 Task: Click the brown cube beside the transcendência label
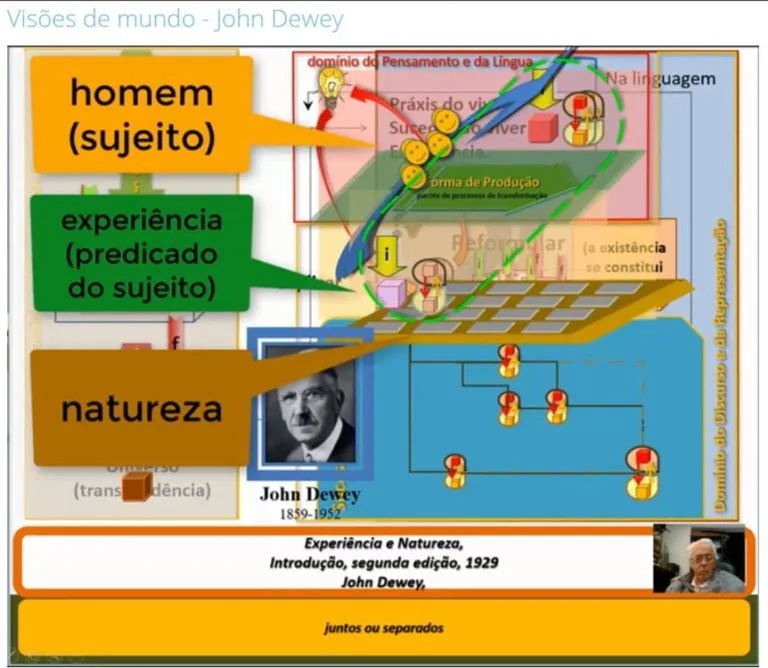pyautogui.click(x=135, y=487)
